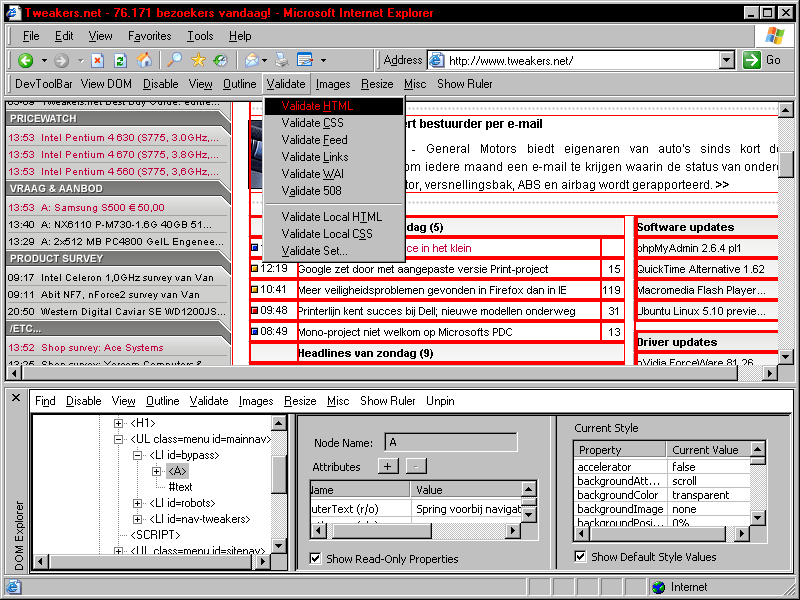Click the Windows flag logo
800x600 pixels.
coord(775,36)
